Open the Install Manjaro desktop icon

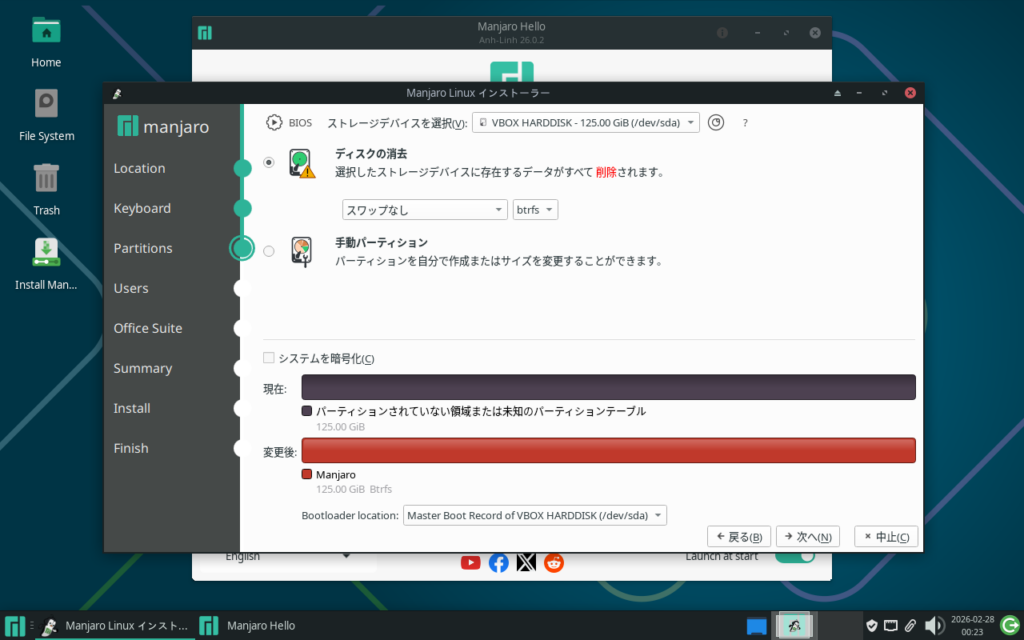(x=46, y=253)
